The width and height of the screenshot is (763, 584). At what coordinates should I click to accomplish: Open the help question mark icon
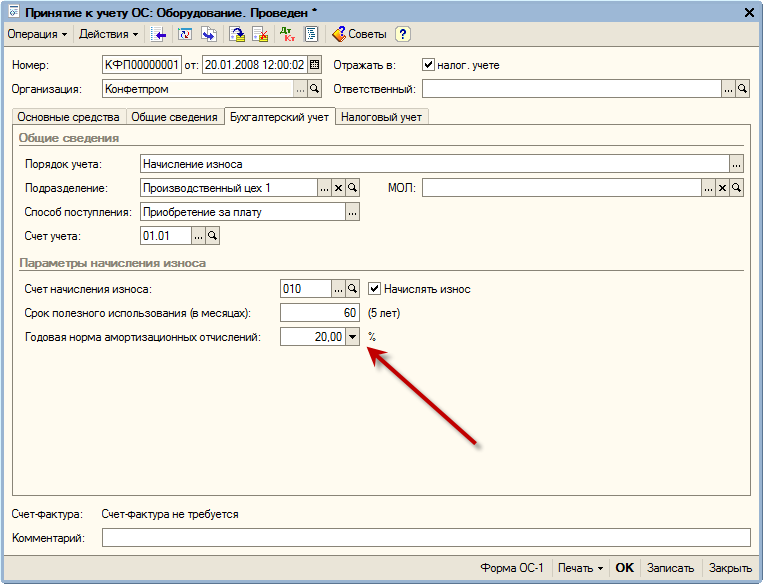[x=403, y=34]
